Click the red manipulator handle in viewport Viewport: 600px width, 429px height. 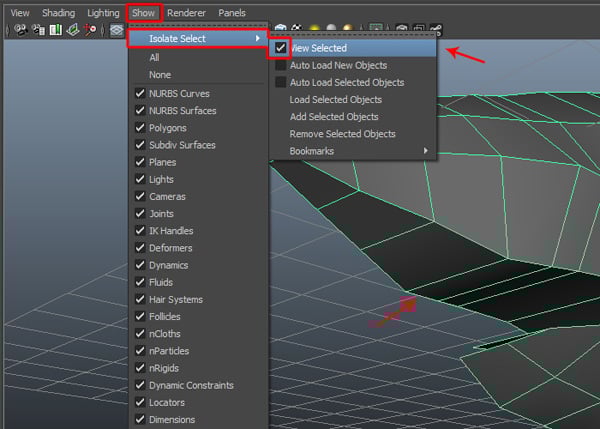coord(406,304)
